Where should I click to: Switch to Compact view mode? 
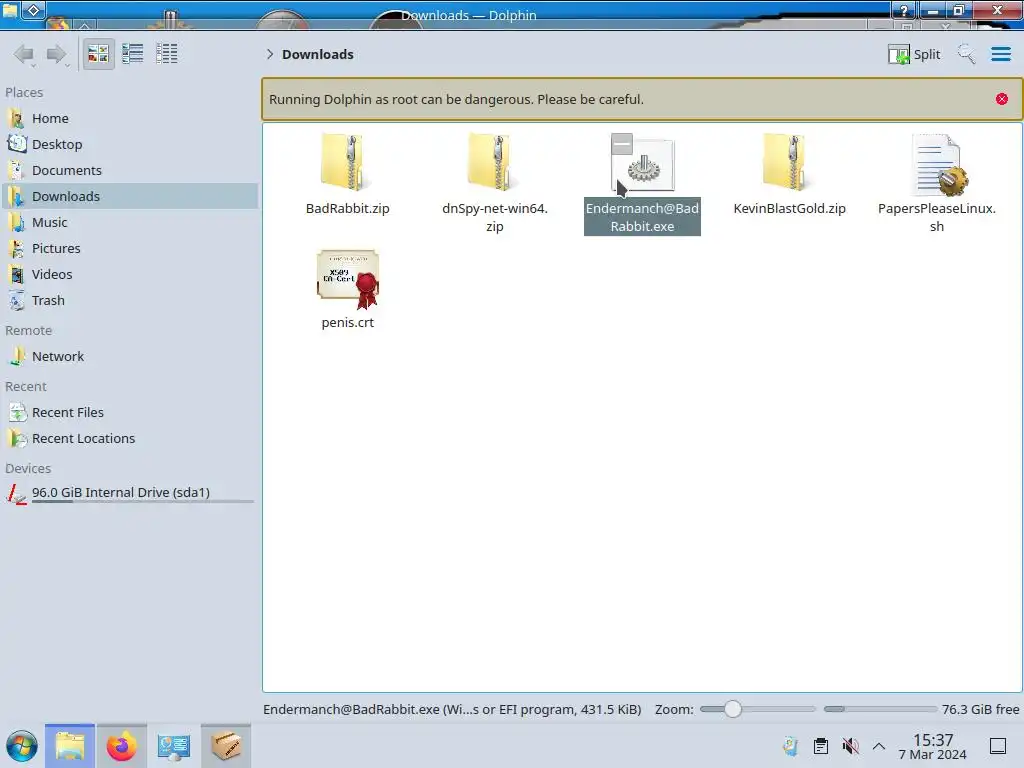tap(133, 54)
